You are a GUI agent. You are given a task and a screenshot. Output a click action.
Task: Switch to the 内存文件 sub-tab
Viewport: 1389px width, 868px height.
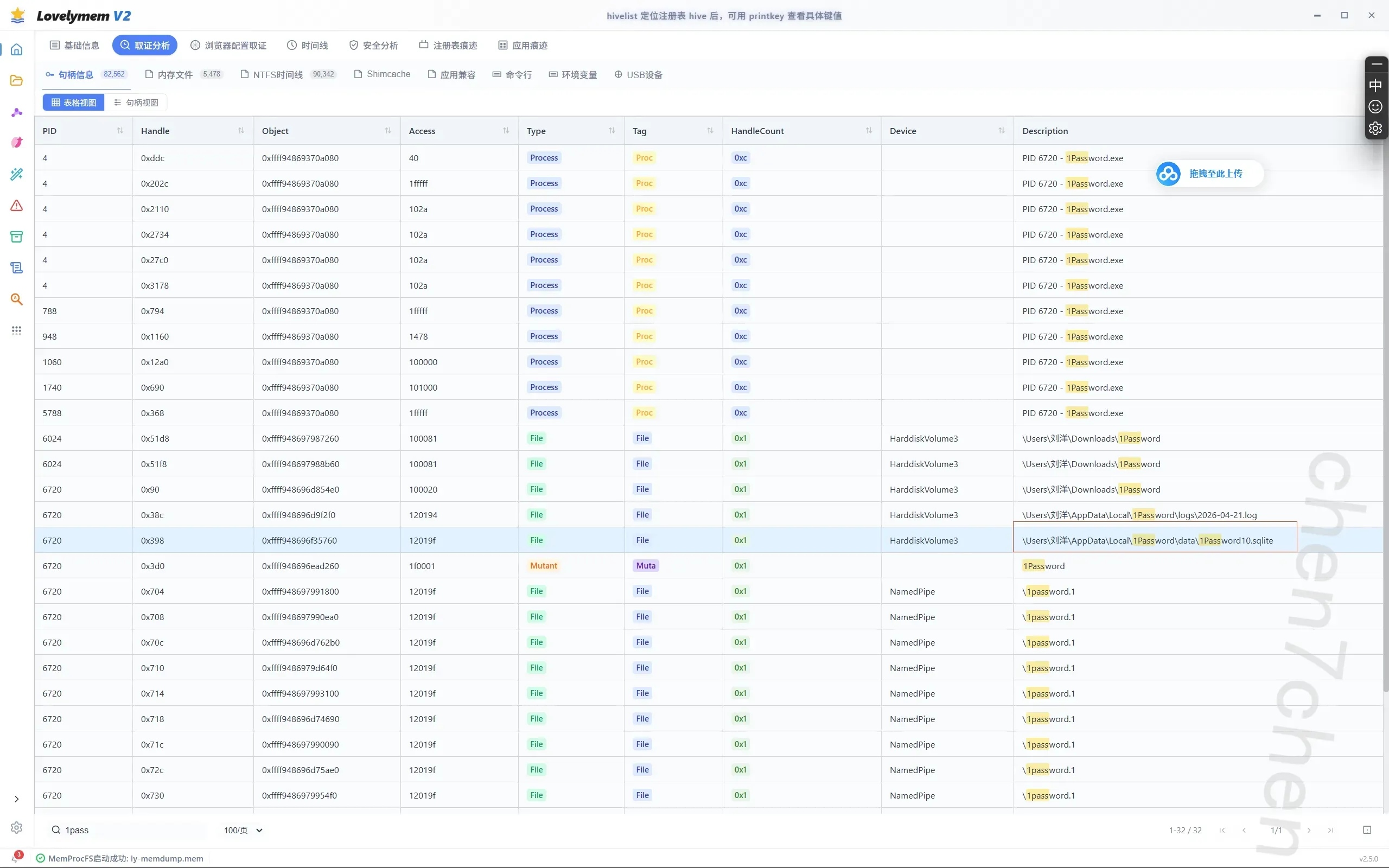click(x=184, y=75)
